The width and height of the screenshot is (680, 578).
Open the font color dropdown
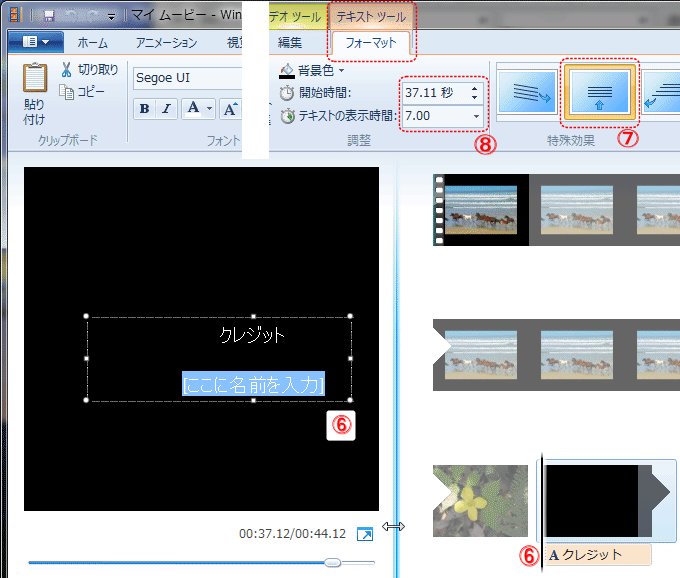pyautogui.click(x=199, y=109)
